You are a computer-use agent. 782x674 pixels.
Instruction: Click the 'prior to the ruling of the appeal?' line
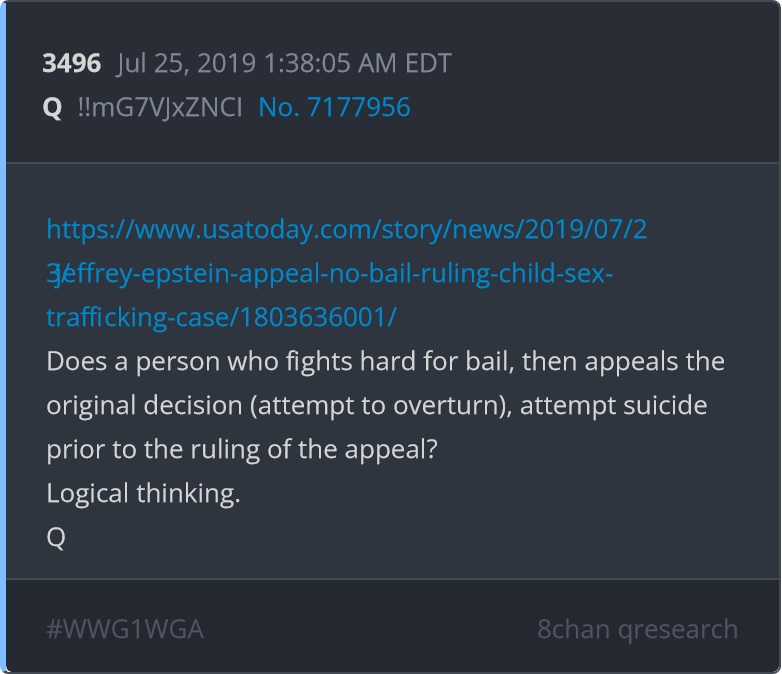click(241, 449)
